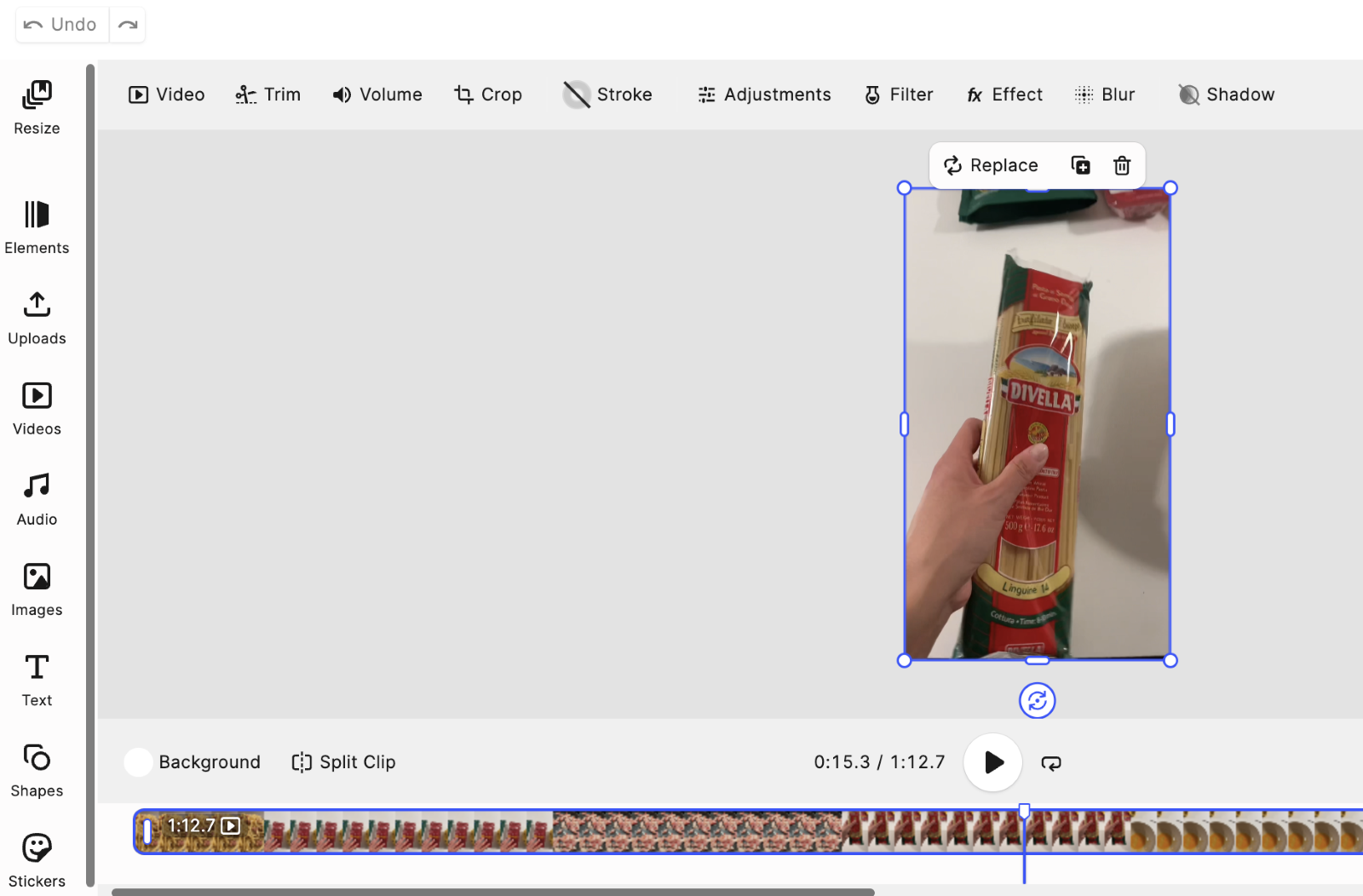This screenshot has height=896, width=1363.
Task: Click the bottom-left resize handle of video
Action: pos(905,660)
